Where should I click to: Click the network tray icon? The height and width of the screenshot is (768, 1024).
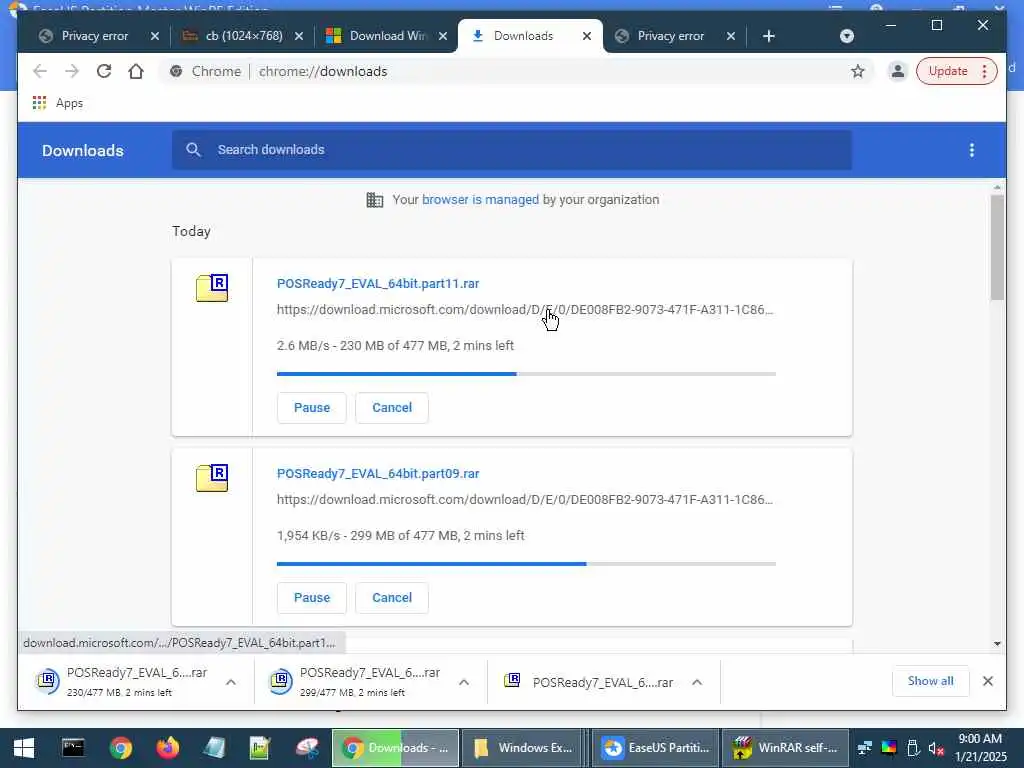[865, 748]
